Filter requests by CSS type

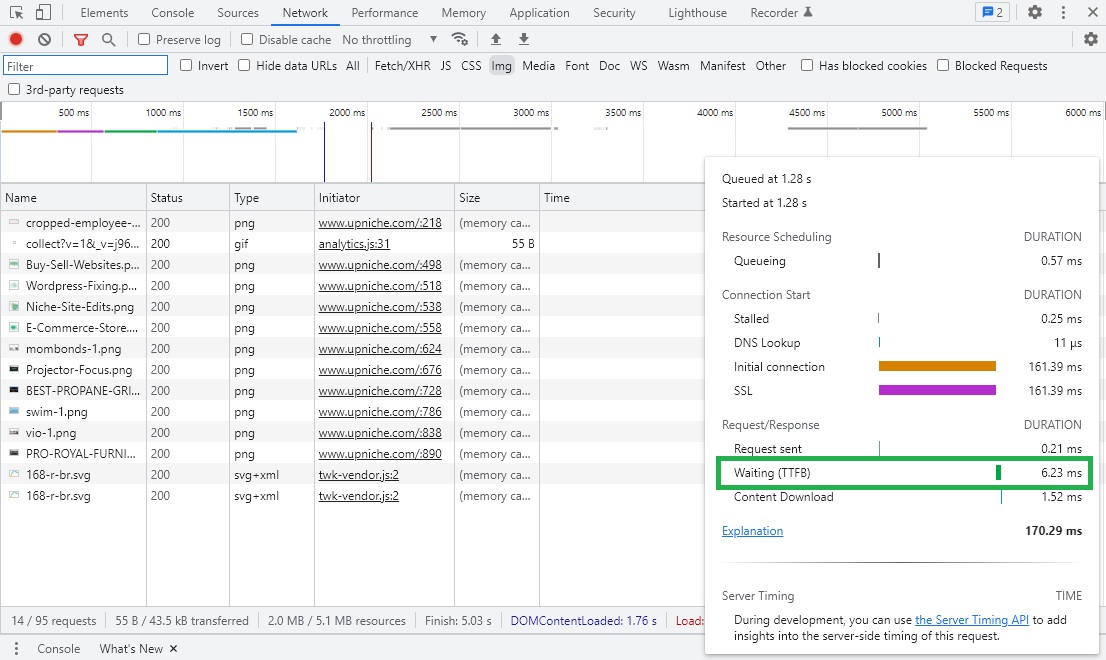click(x=471, y=66)
